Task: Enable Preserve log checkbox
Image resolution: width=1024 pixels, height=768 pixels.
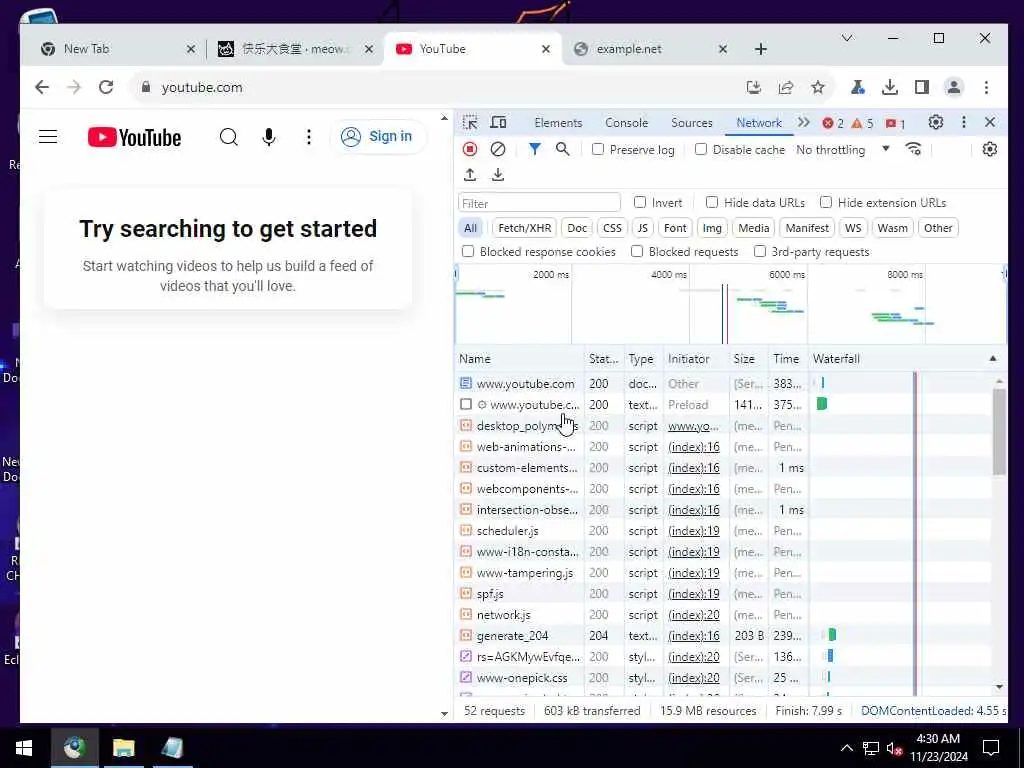Action: tap(598, 149)
